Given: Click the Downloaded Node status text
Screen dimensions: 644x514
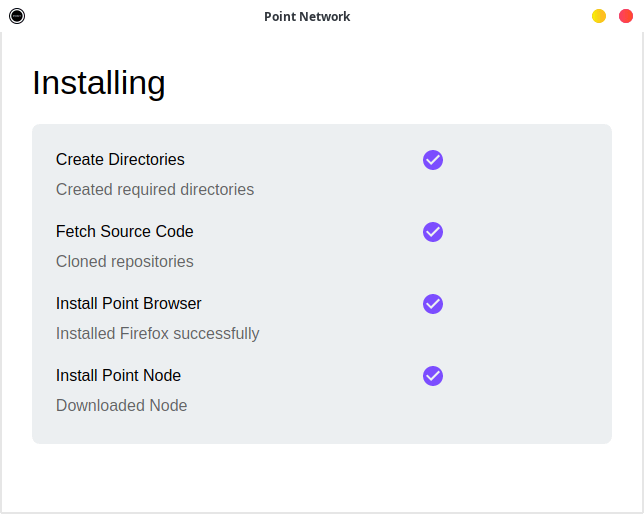Looking at the screenshot, I should point(121,406).
